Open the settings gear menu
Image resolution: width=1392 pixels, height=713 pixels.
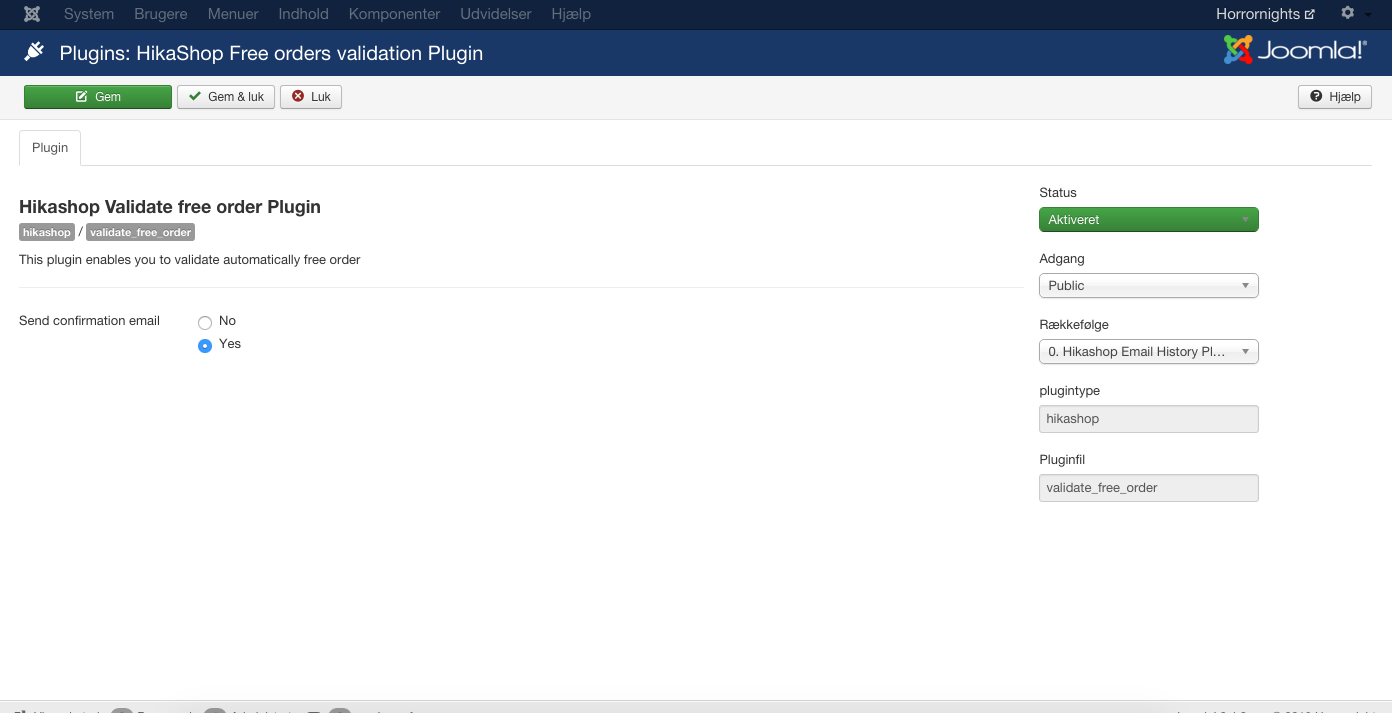(1348, 14)
